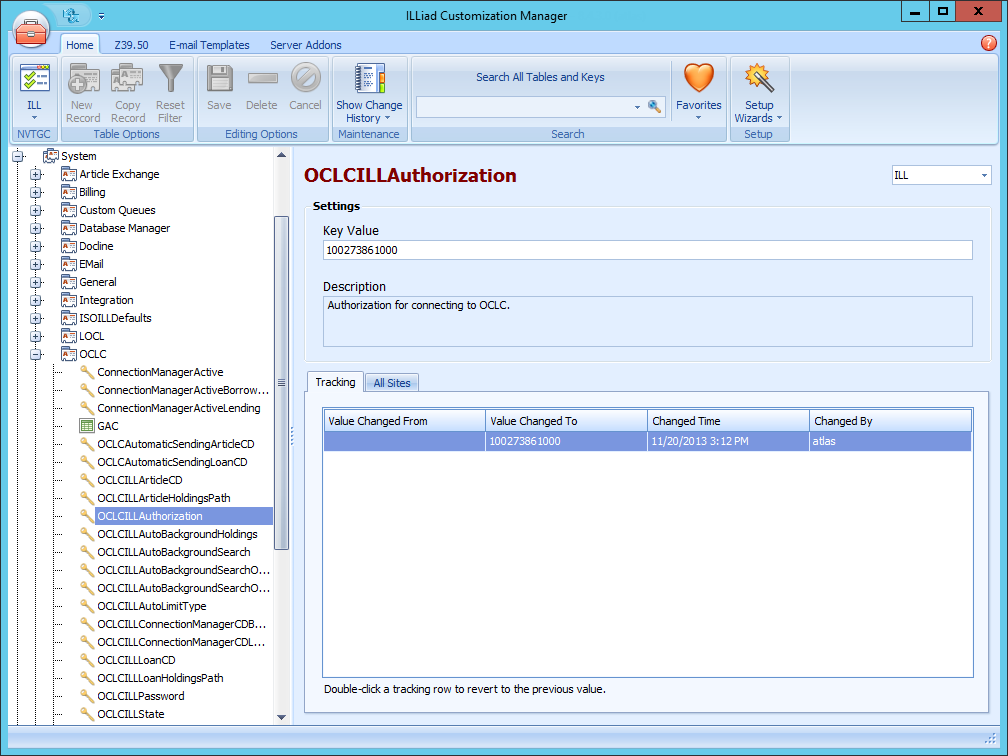The image size is (1008, 756).
Task: Collapse the OCLC tree branch
Action: (x=36, y=354)
